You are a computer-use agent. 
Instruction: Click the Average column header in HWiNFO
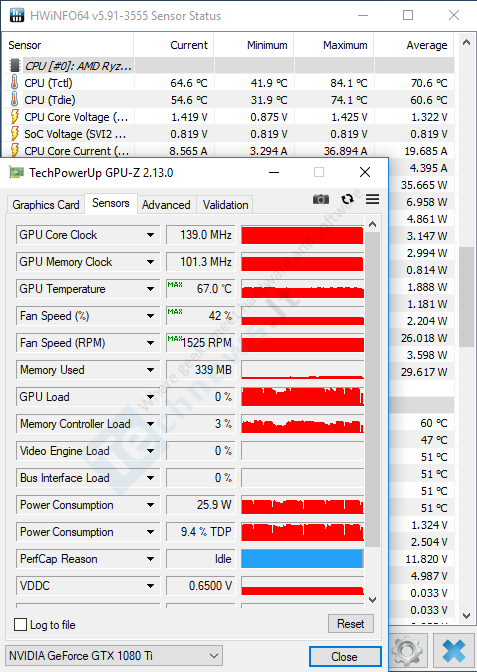coord(414,45)
